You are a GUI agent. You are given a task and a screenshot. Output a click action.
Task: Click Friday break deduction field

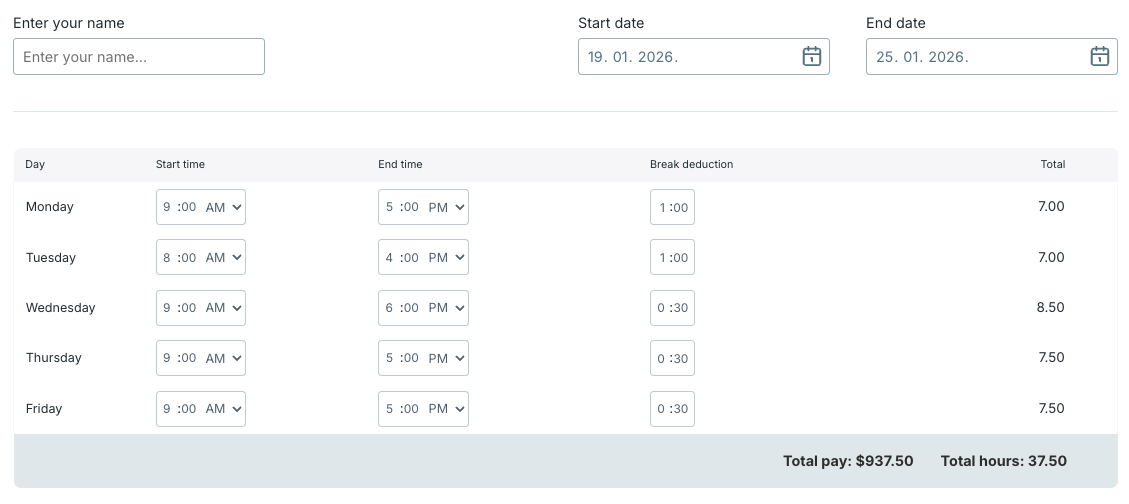pos(672,409)
